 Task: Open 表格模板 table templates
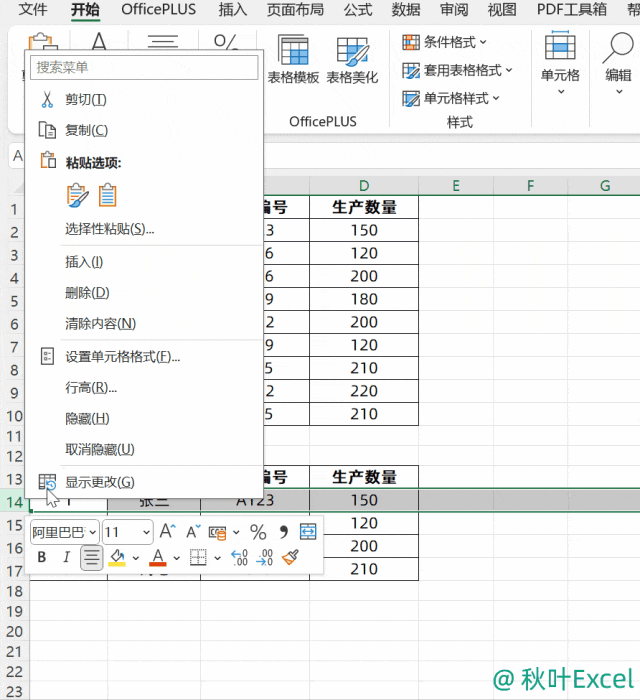(x=293, y=59)
